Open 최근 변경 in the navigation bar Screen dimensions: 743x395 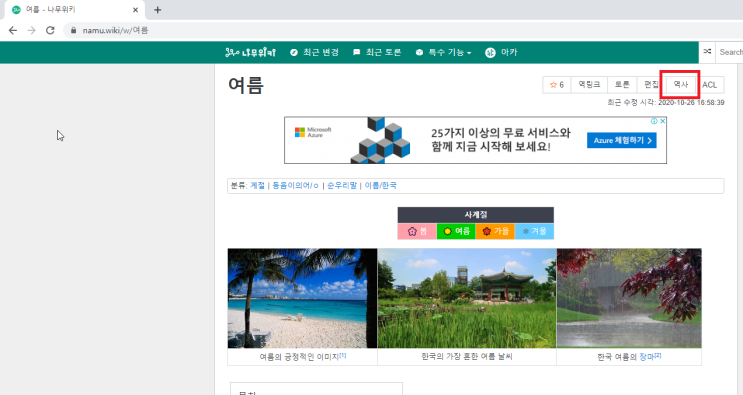point(314,52)
